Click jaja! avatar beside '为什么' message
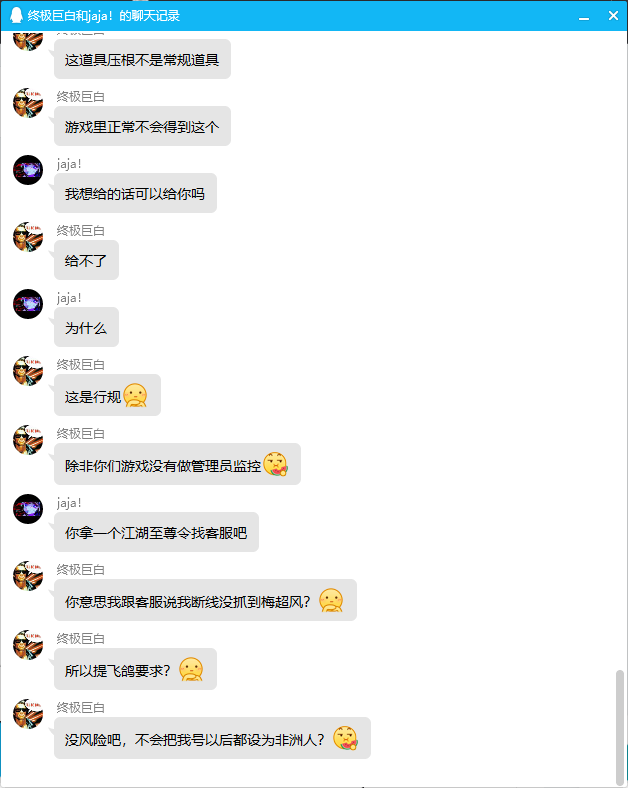This screenshot has height=788, width=628. 28,304
